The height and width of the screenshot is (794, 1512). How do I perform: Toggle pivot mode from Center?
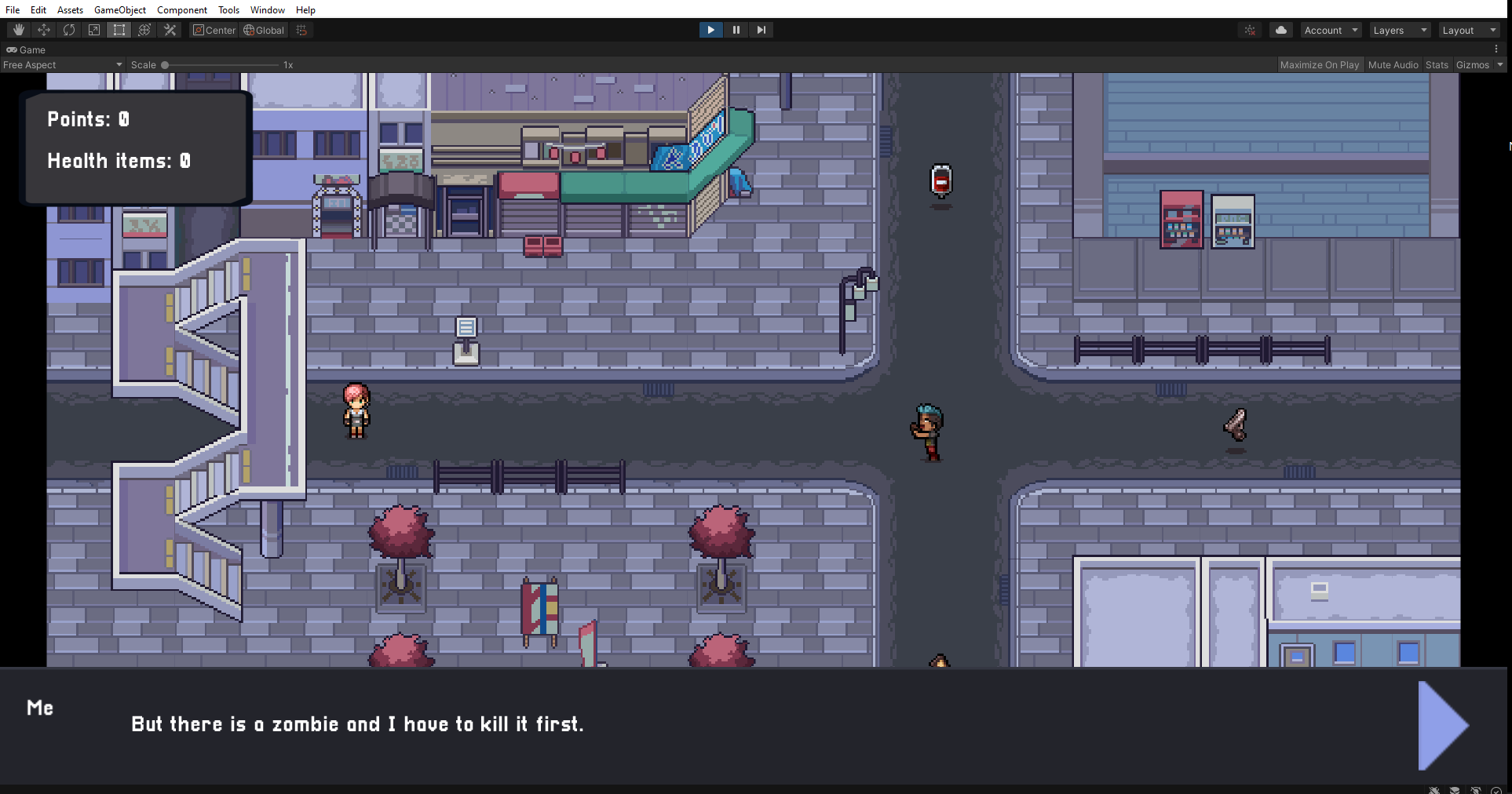pyautogui.click(x=214, y=30)
